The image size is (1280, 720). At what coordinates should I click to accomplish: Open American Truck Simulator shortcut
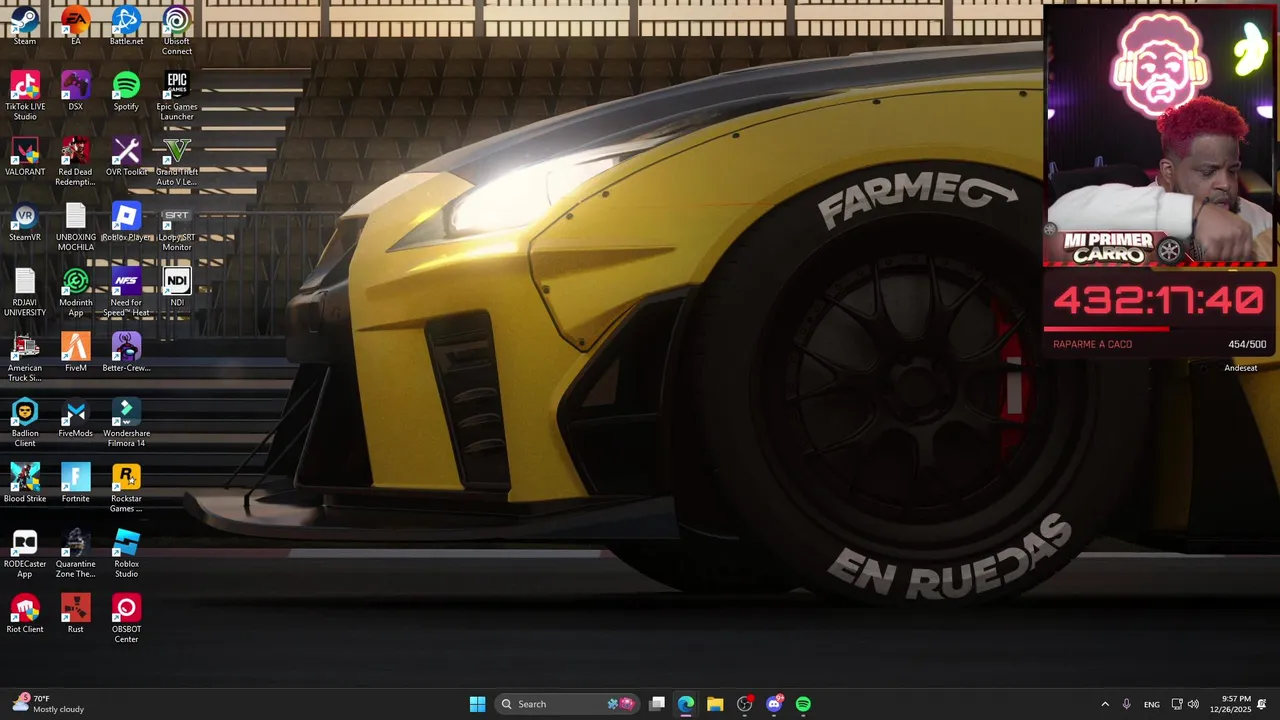coord(25,358)
